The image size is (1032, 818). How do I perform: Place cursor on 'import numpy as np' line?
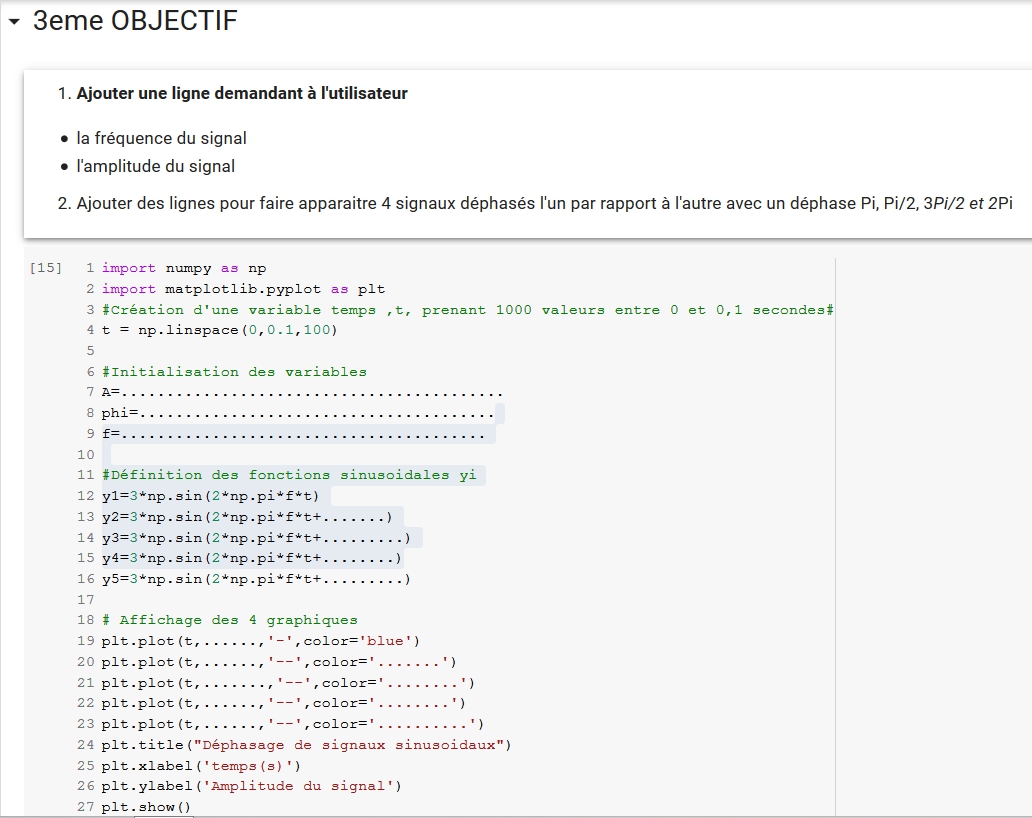click(x=184, y=268)
